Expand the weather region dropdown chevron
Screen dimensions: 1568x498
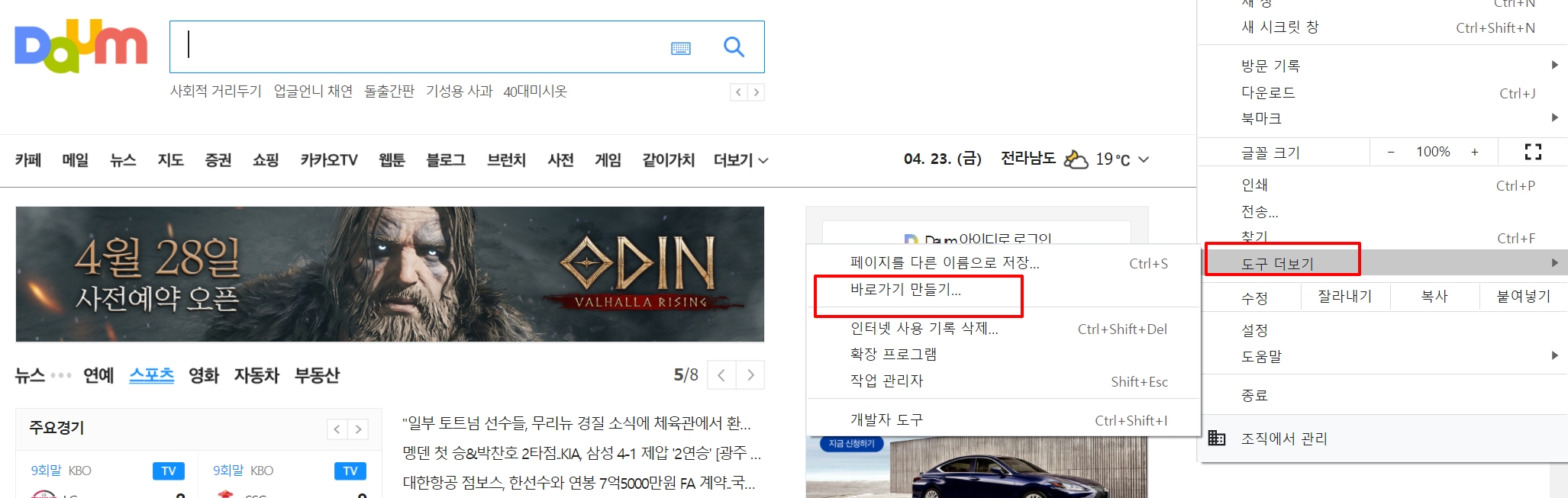pyautogui.click(x=1144, y=159)
